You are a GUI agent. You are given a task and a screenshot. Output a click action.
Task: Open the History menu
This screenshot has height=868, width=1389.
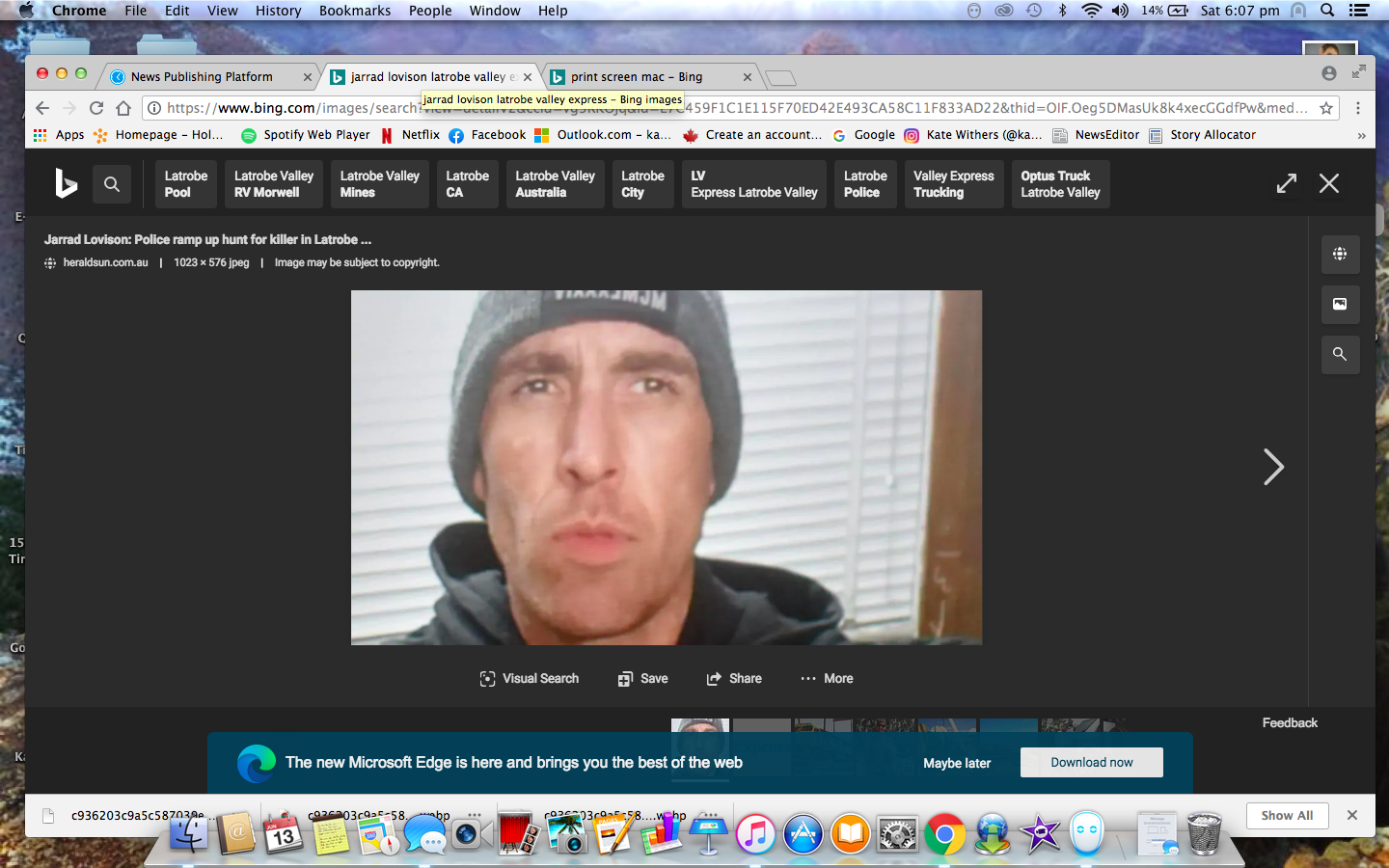click(278, 11)
